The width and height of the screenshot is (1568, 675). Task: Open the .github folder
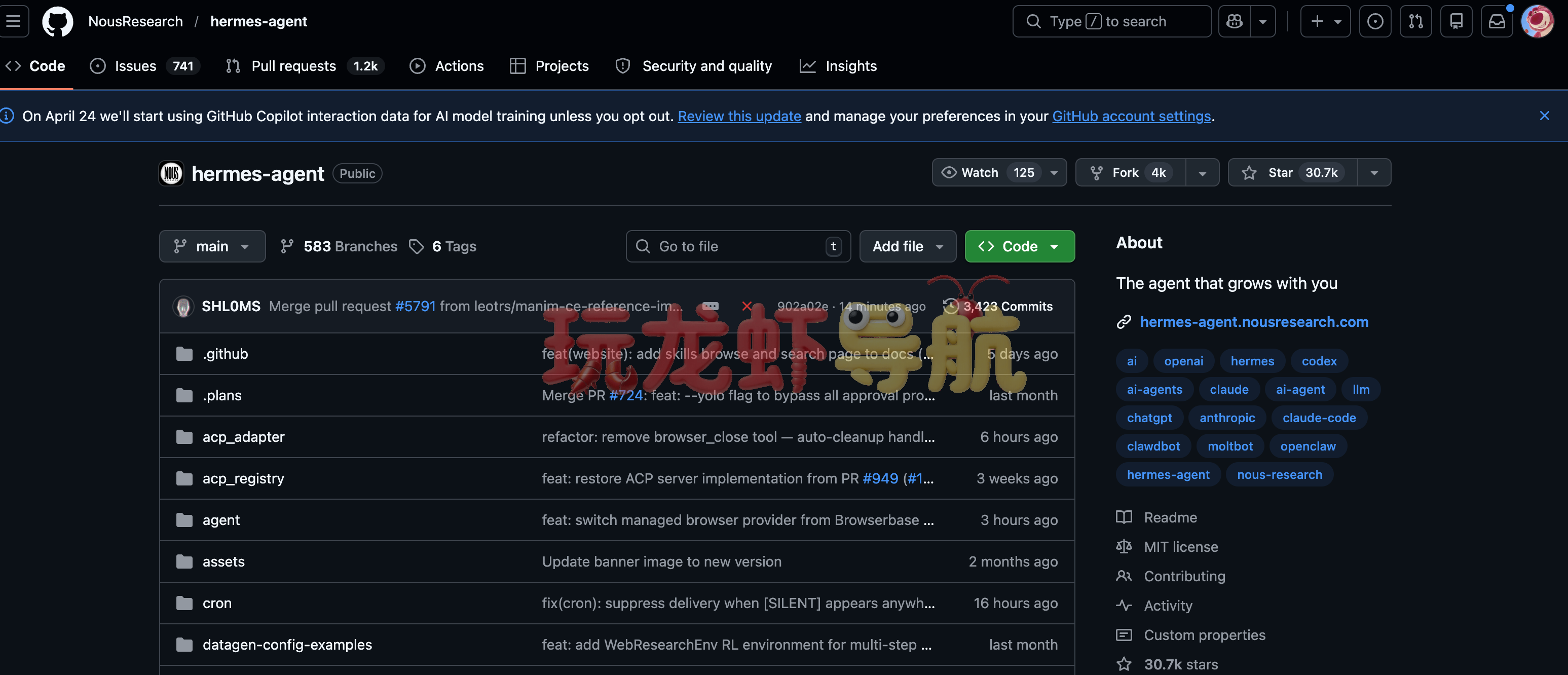[225, 354]
